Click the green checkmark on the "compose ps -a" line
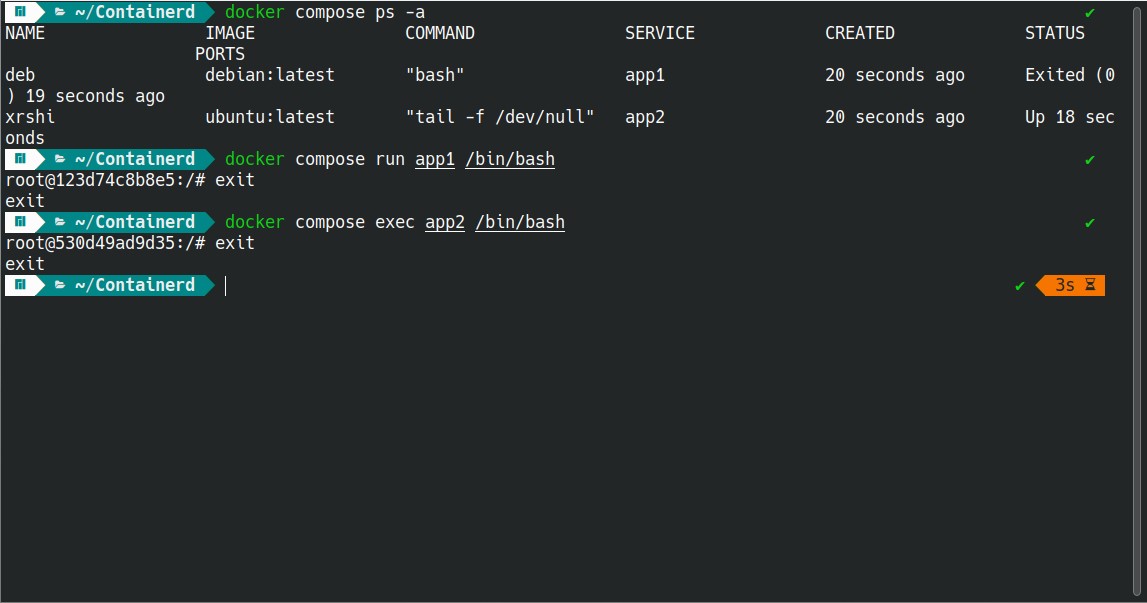This screenshot has width=1147, height=603. (1090, 13)
